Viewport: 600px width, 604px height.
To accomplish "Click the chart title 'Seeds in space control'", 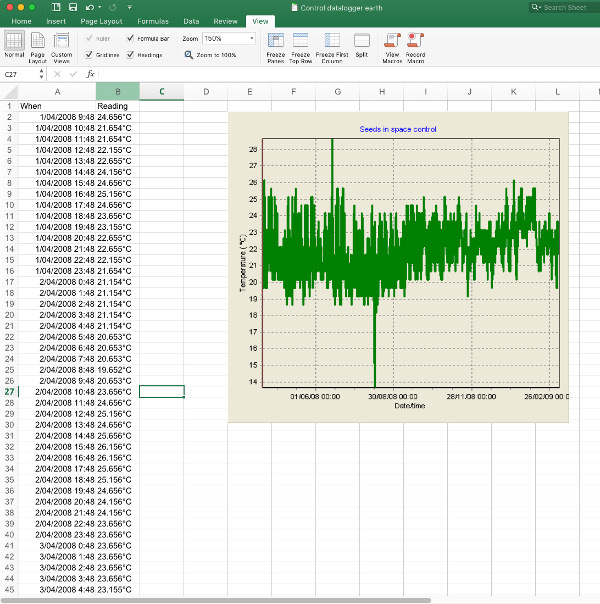I will pyautogui.click(x=397, y=129).
